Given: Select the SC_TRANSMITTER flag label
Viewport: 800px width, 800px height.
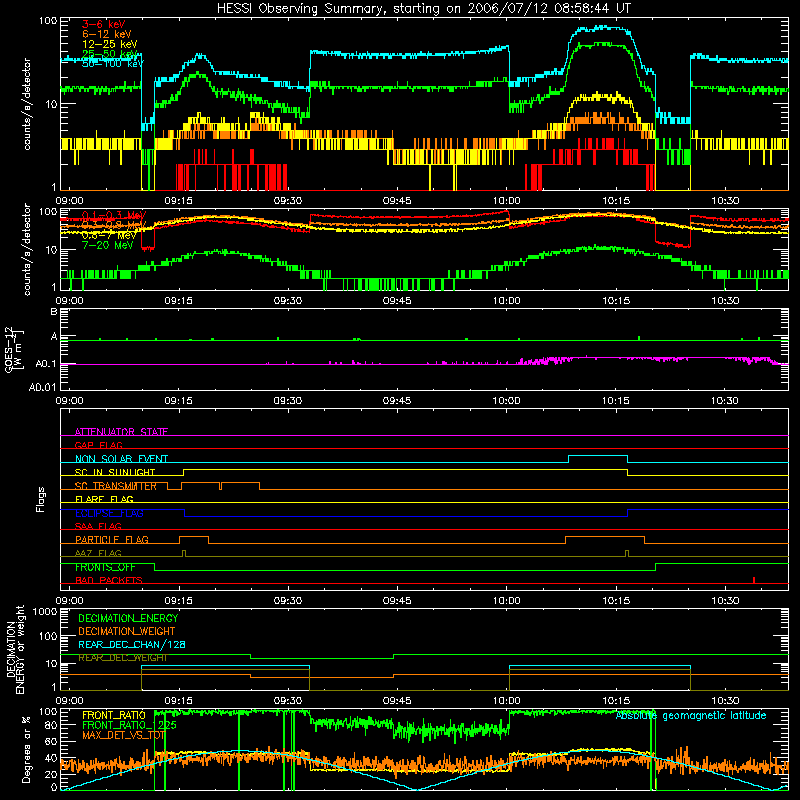Looking at the screenshot, I should (116, 486).
